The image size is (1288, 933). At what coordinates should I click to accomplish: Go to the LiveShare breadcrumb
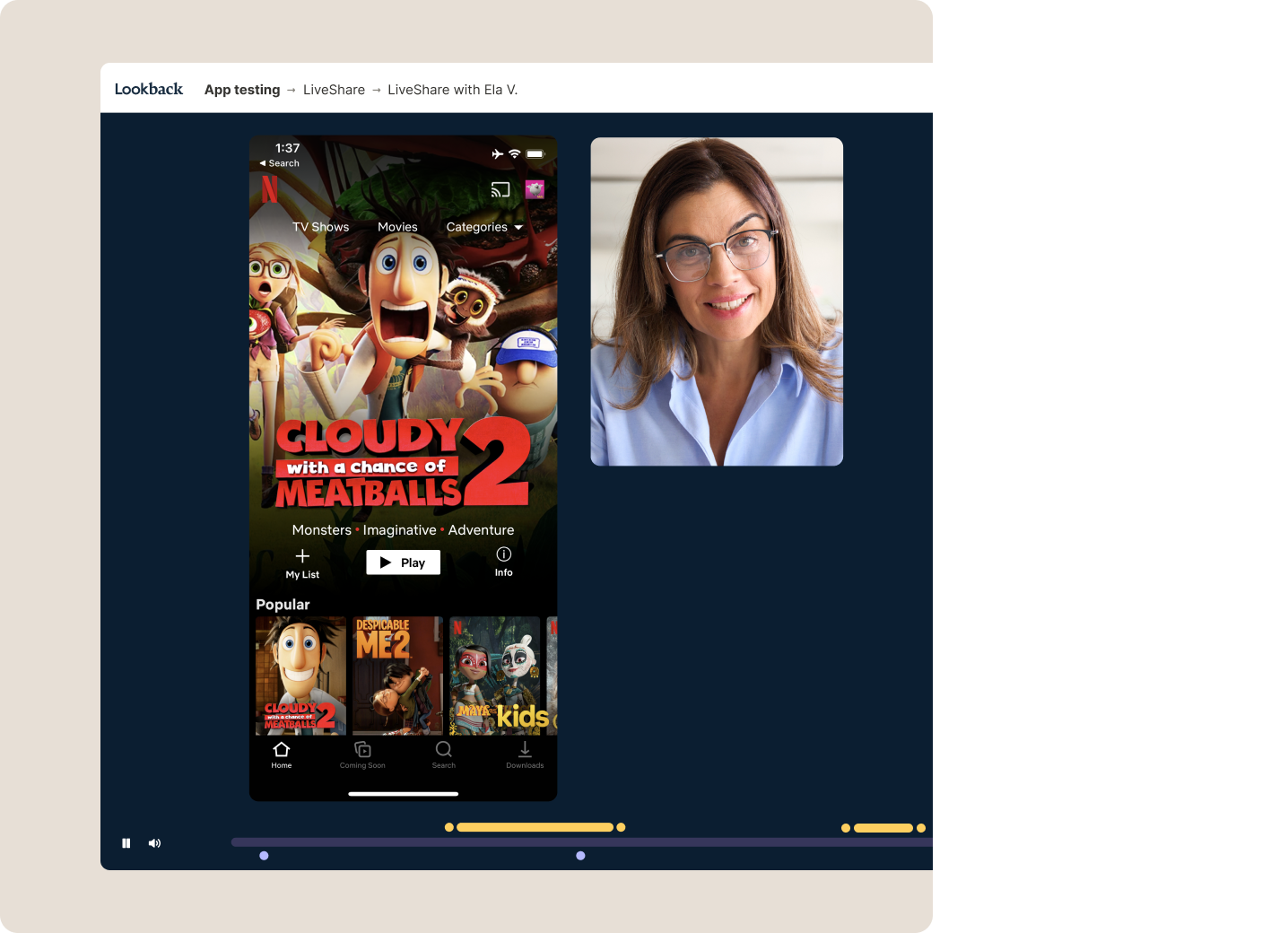[334, 90]
